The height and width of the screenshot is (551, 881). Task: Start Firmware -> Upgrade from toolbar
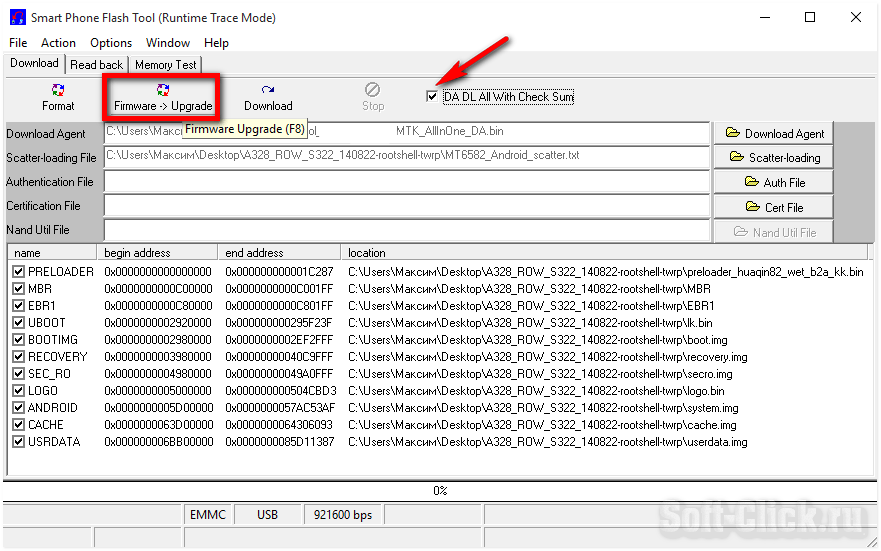coord(163,97)
